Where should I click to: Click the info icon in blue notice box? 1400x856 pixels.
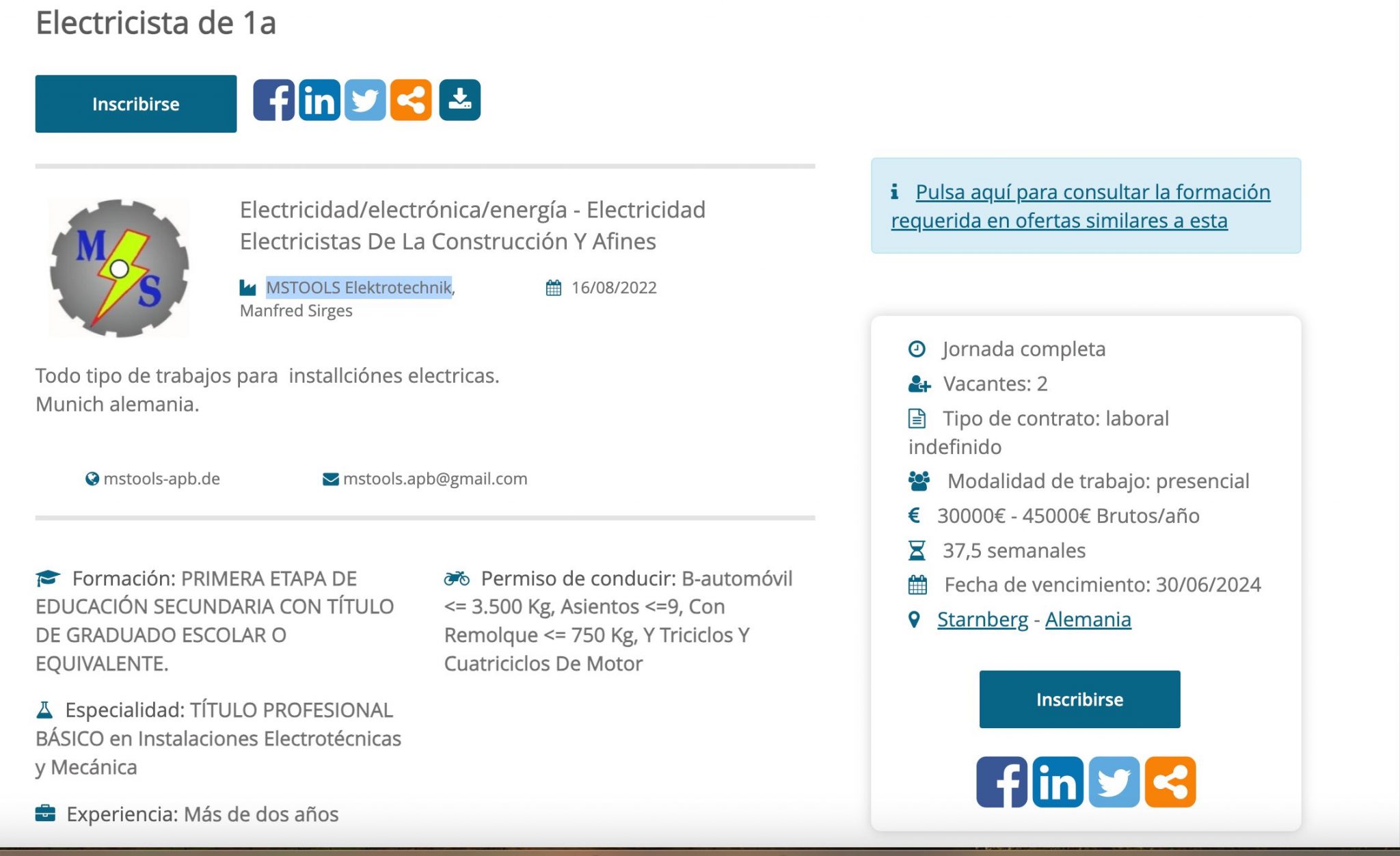tap(894, 192)
